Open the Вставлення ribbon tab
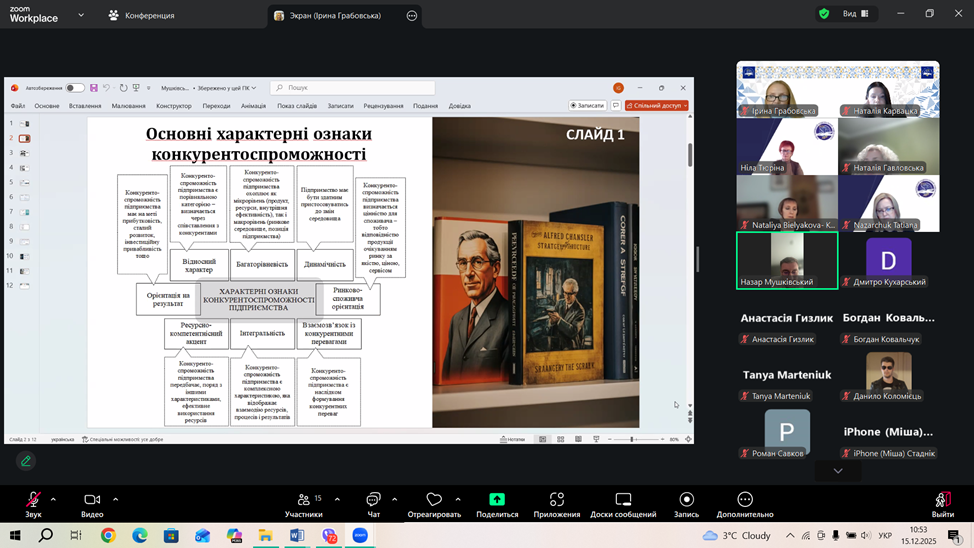The width and height of the screenshot is (974, 548). click(85, 106)
